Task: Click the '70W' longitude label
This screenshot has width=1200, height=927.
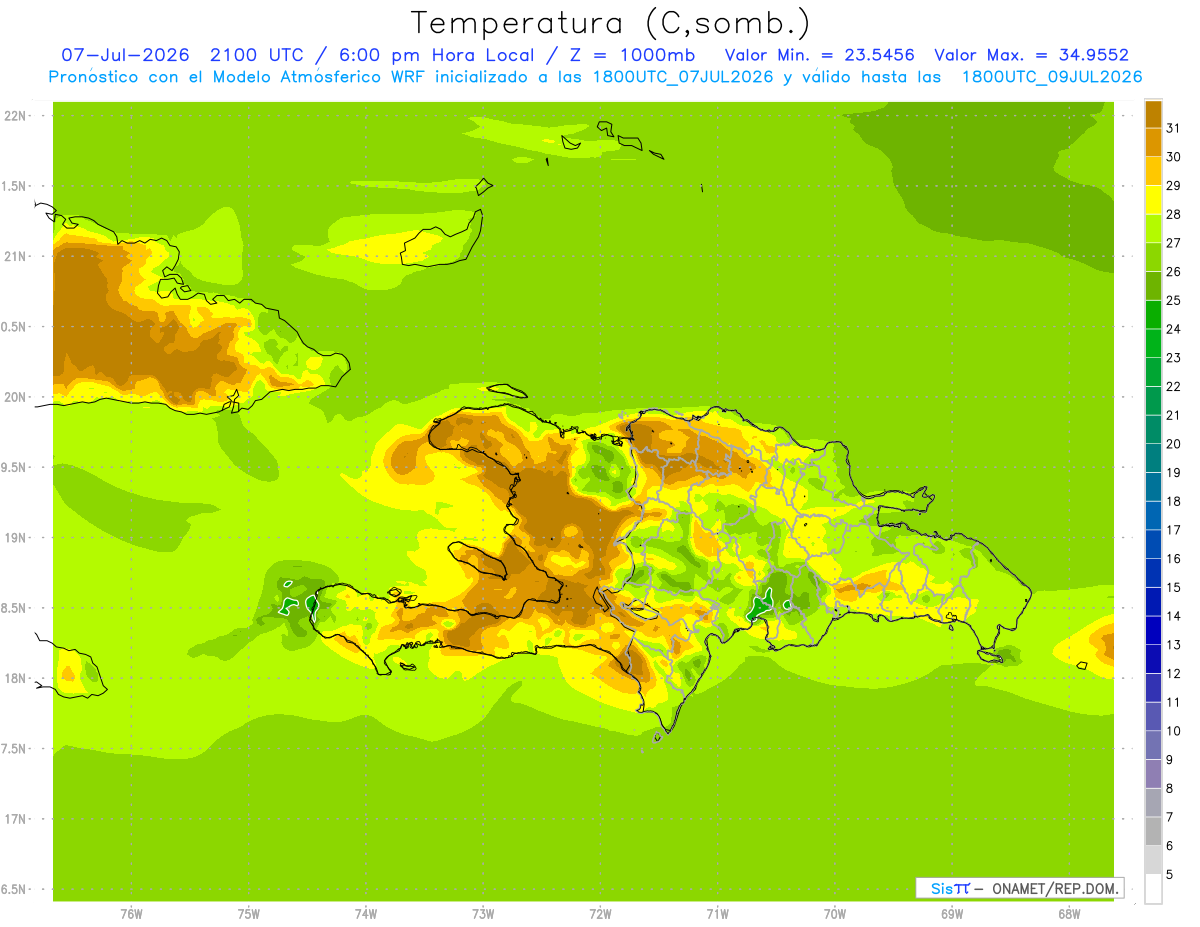Action: tap(835, 914)
